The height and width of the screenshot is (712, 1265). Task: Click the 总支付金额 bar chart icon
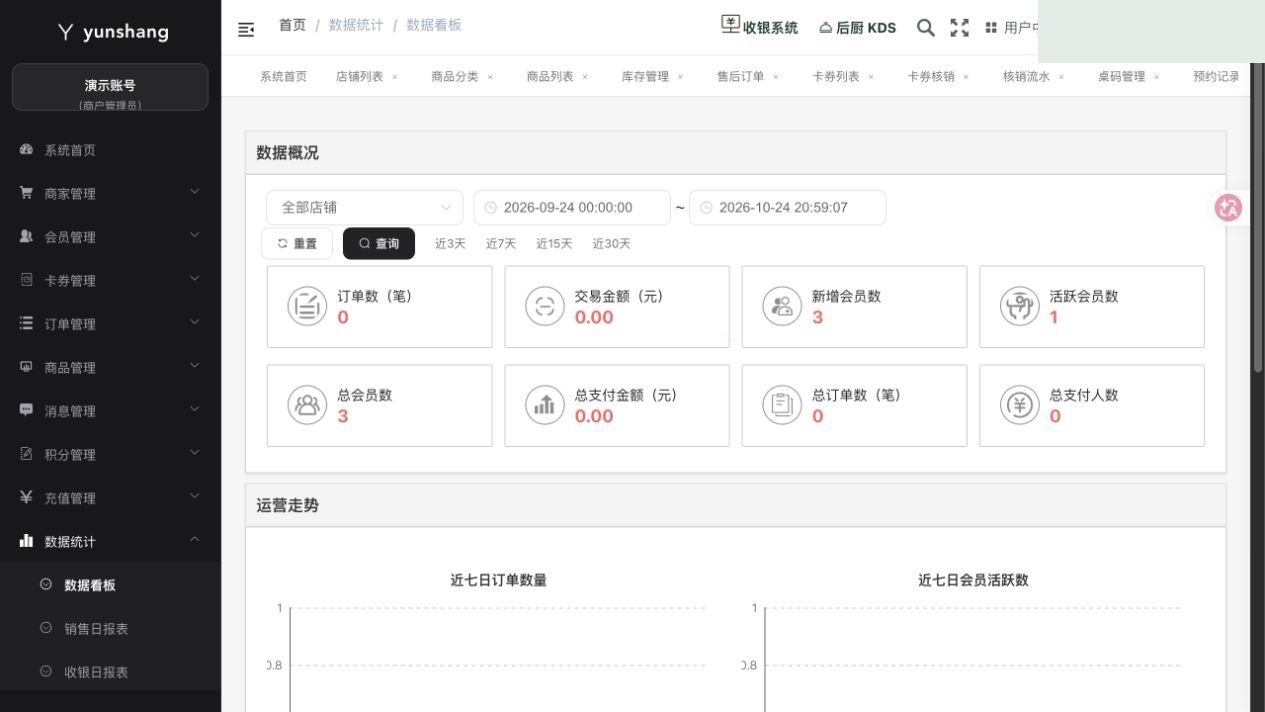pyautogui.click(x=545, y=405)
